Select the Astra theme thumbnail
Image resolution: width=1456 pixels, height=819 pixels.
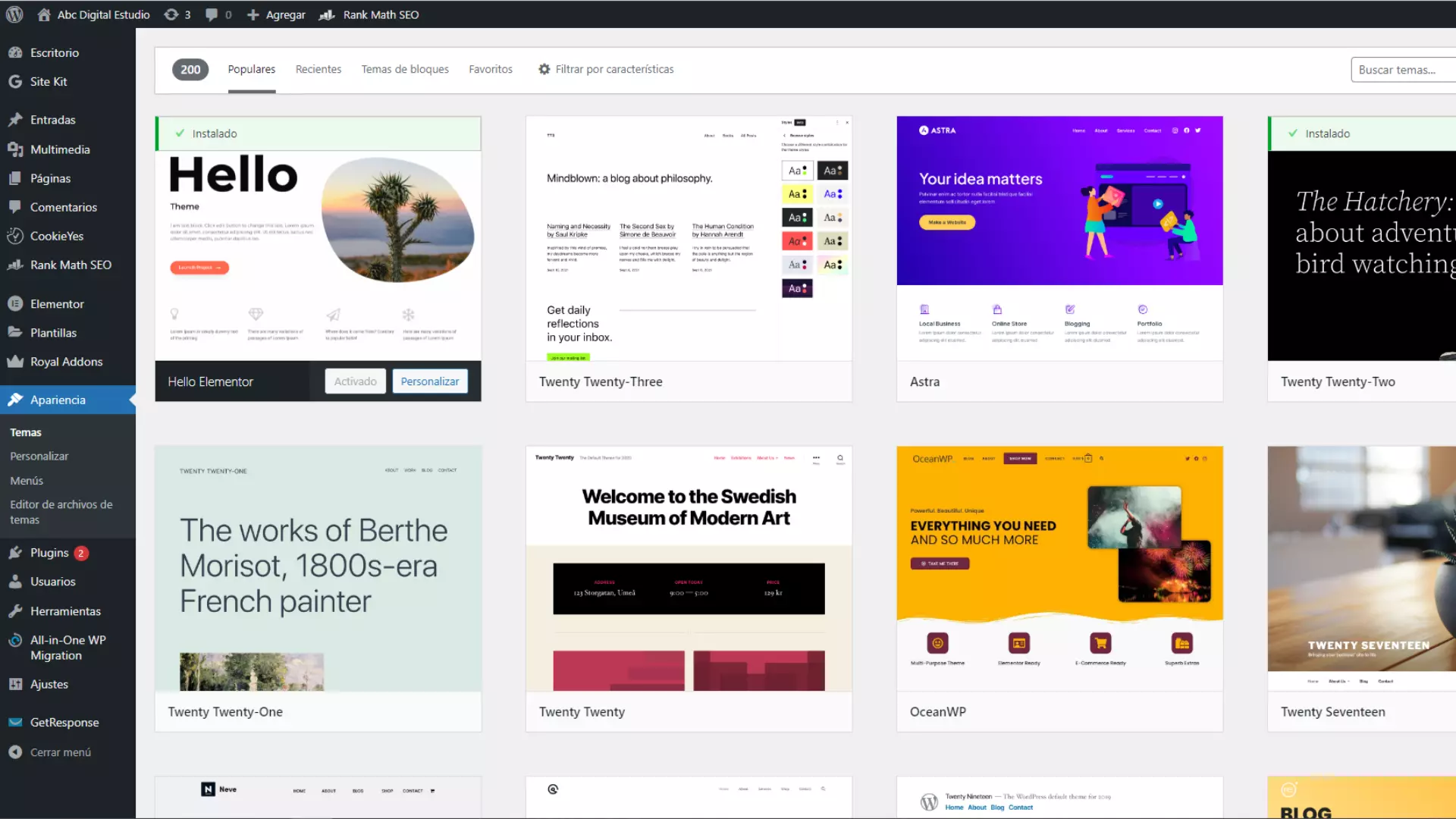click(1059, 238)
